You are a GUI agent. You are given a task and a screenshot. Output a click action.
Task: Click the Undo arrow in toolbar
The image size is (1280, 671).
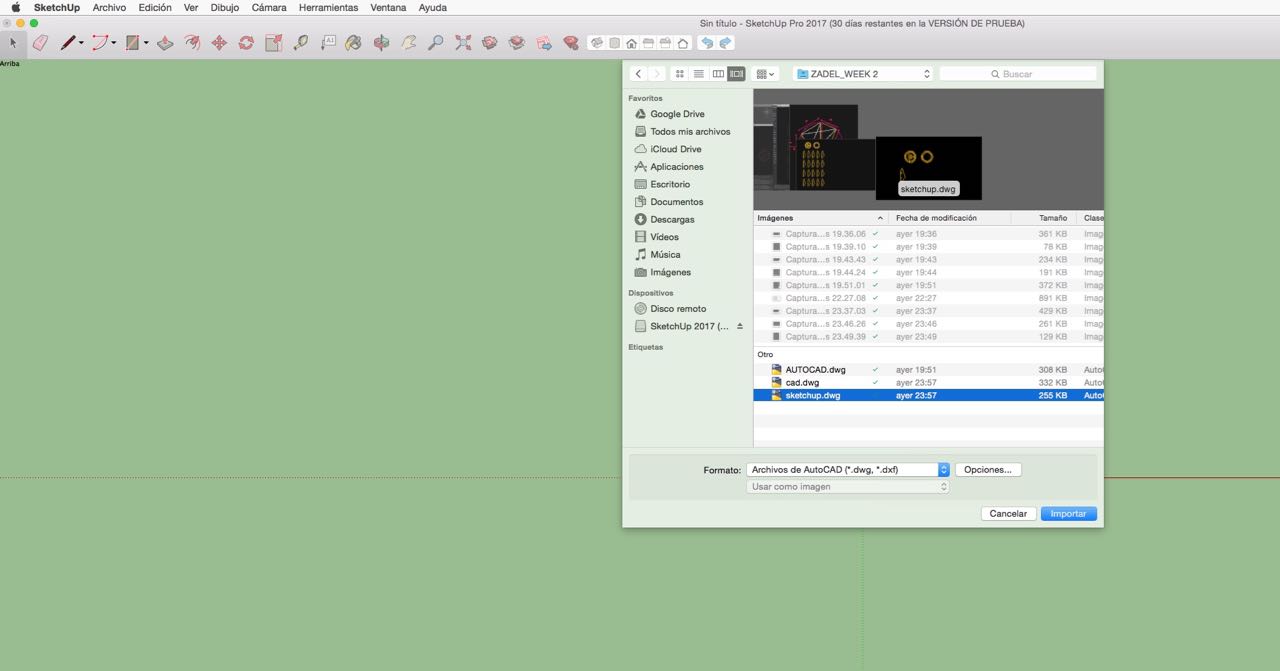707,43
